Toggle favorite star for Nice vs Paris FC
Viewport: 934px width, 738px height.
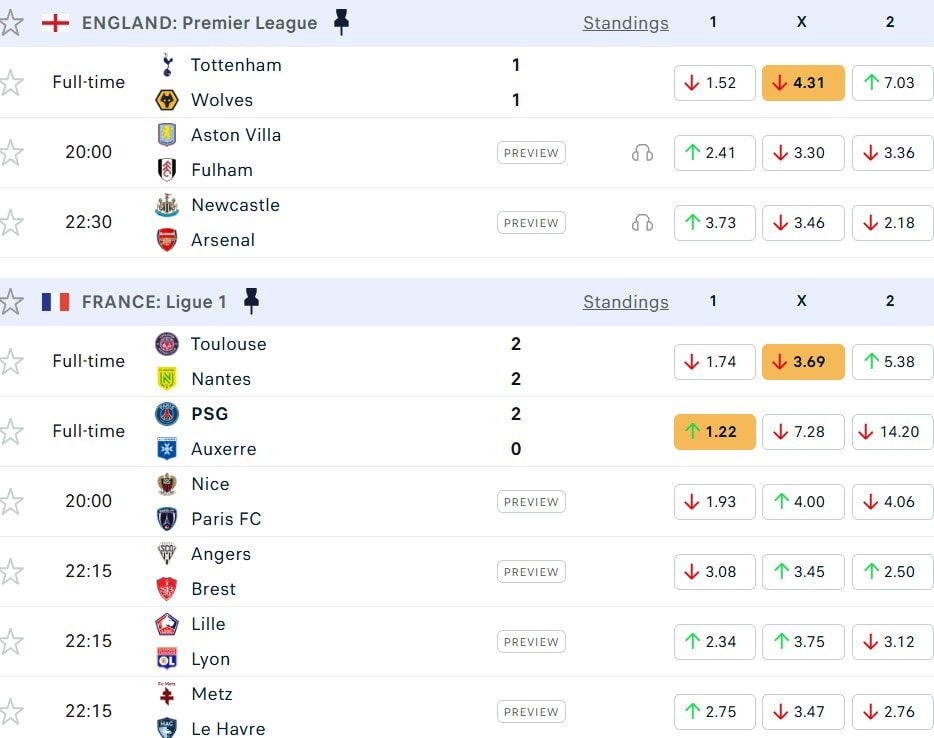point(11,501)
